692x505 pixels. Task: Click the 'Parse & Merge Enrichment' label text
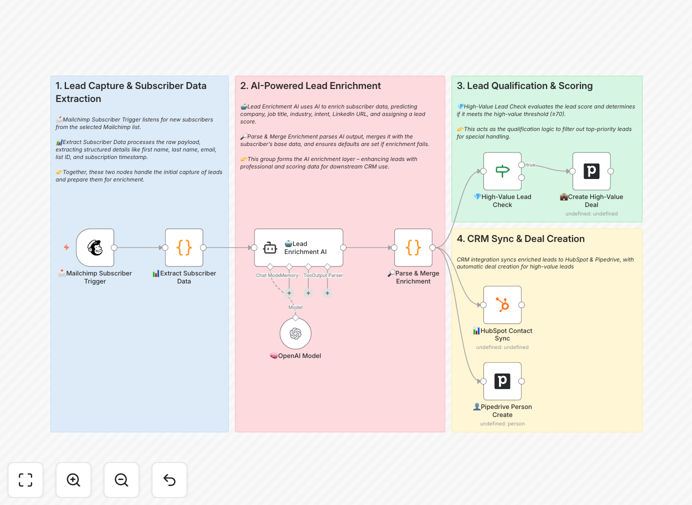(413, 277)
